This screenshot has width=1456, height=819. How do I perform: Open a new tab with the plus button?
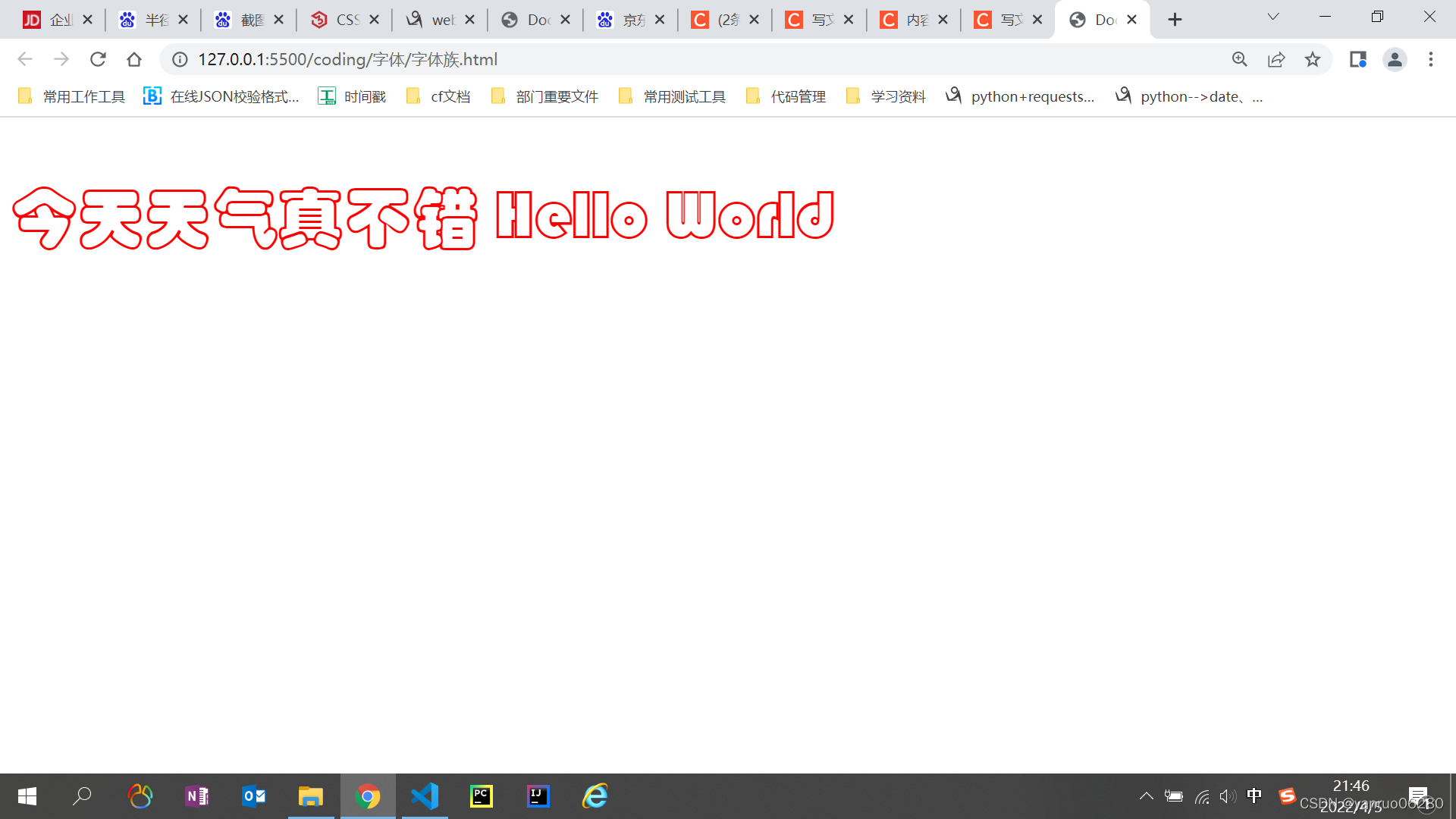click(1175, 20)
